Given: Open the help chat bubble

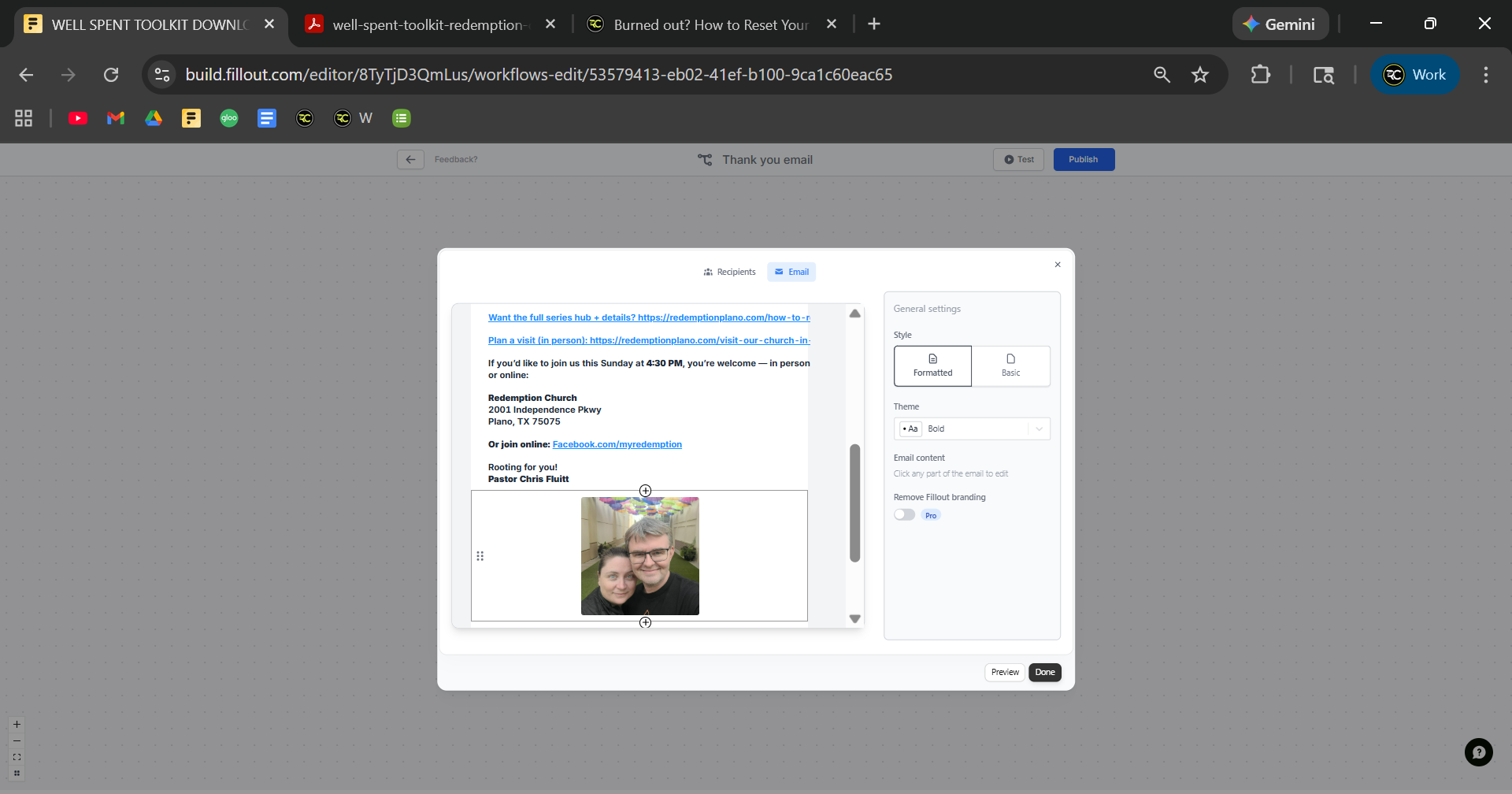Looking at the screenshot, I should (x=1478, y=752).
